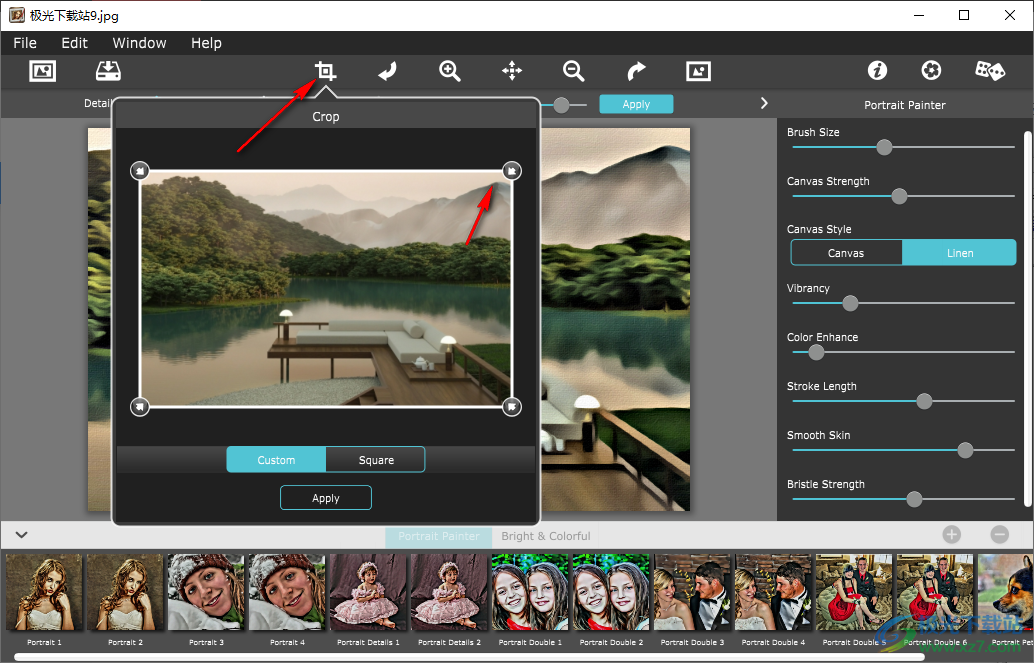Click the top toolbar Apply button

point(636,104)
